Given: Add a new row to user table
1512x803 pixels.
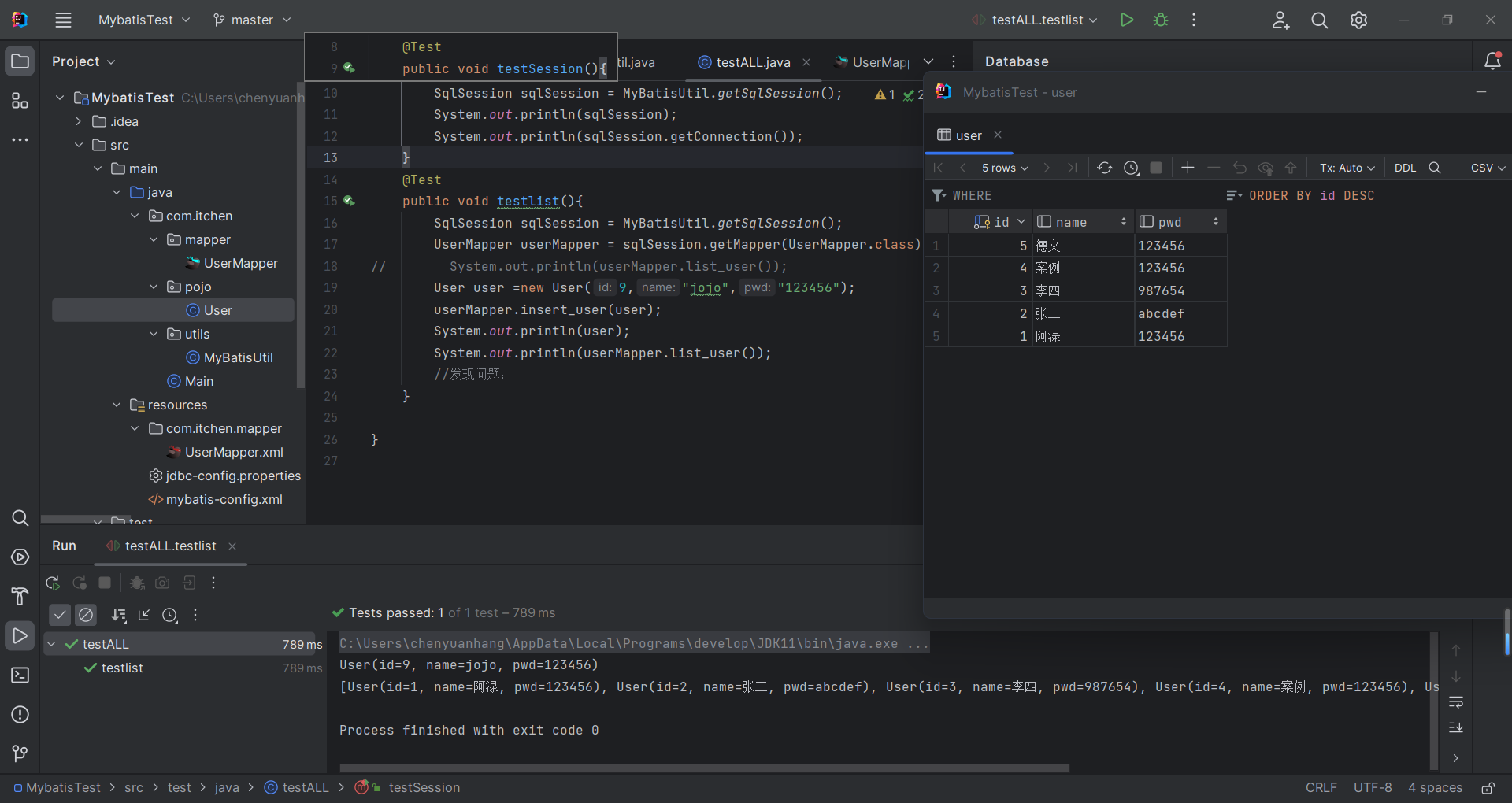Looking at the screenshot, I should pos(1188,168).
